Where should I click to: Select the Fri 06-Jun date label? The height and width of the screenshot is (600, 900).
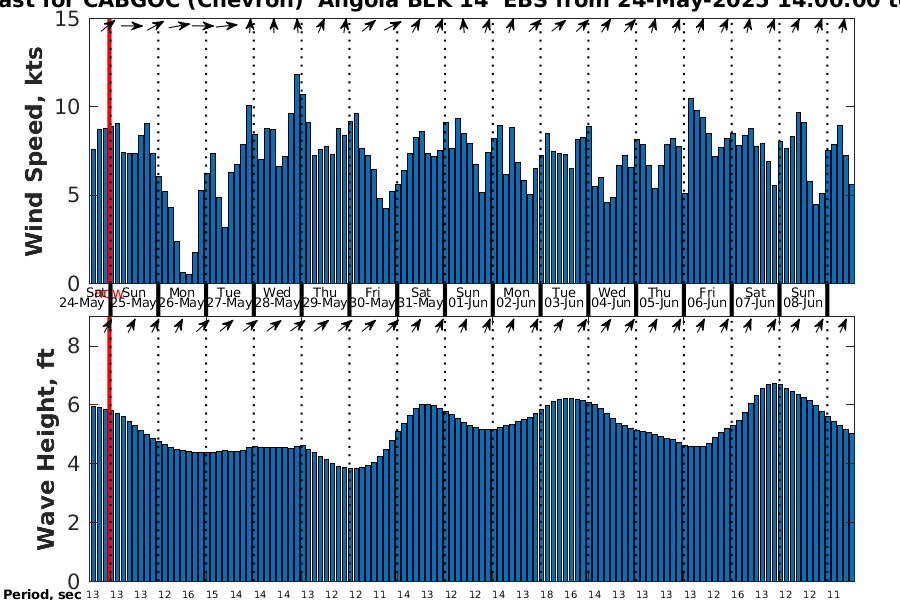click(x=707, y=297)
